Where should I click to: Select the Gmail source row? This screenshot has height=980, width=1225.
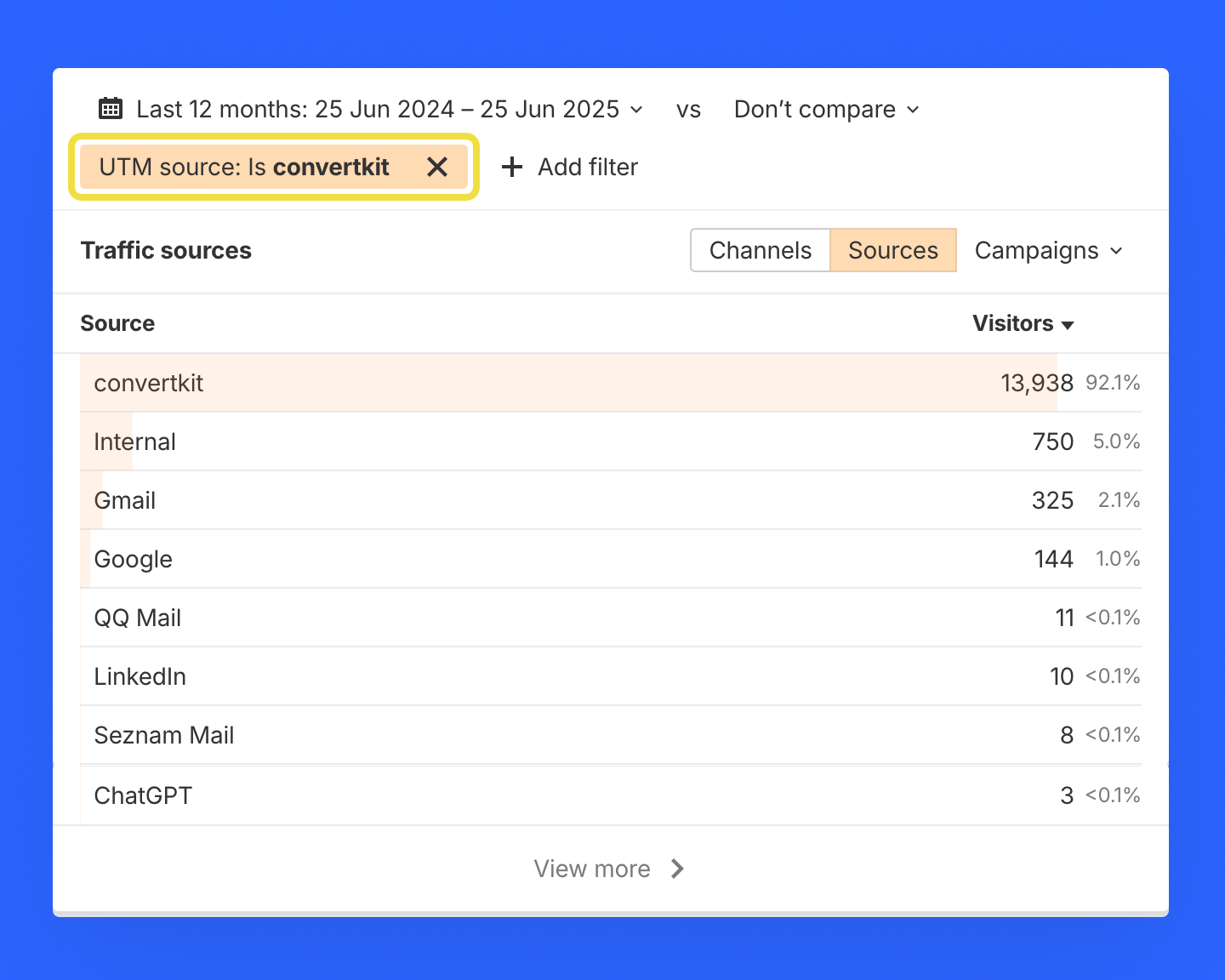point(611,500)
